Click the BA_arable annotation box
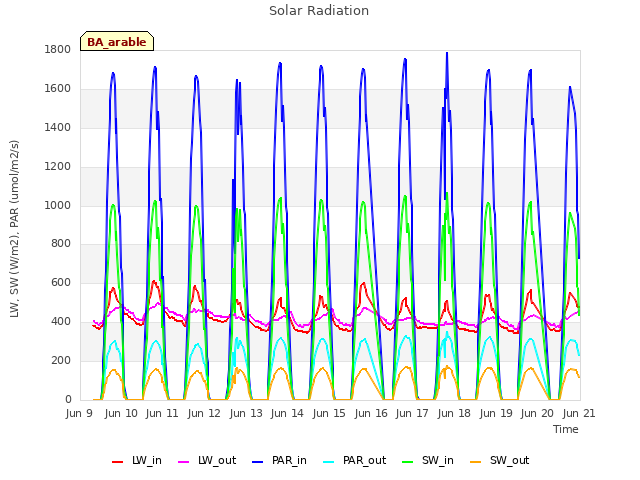640x480 pixels. 117,41
